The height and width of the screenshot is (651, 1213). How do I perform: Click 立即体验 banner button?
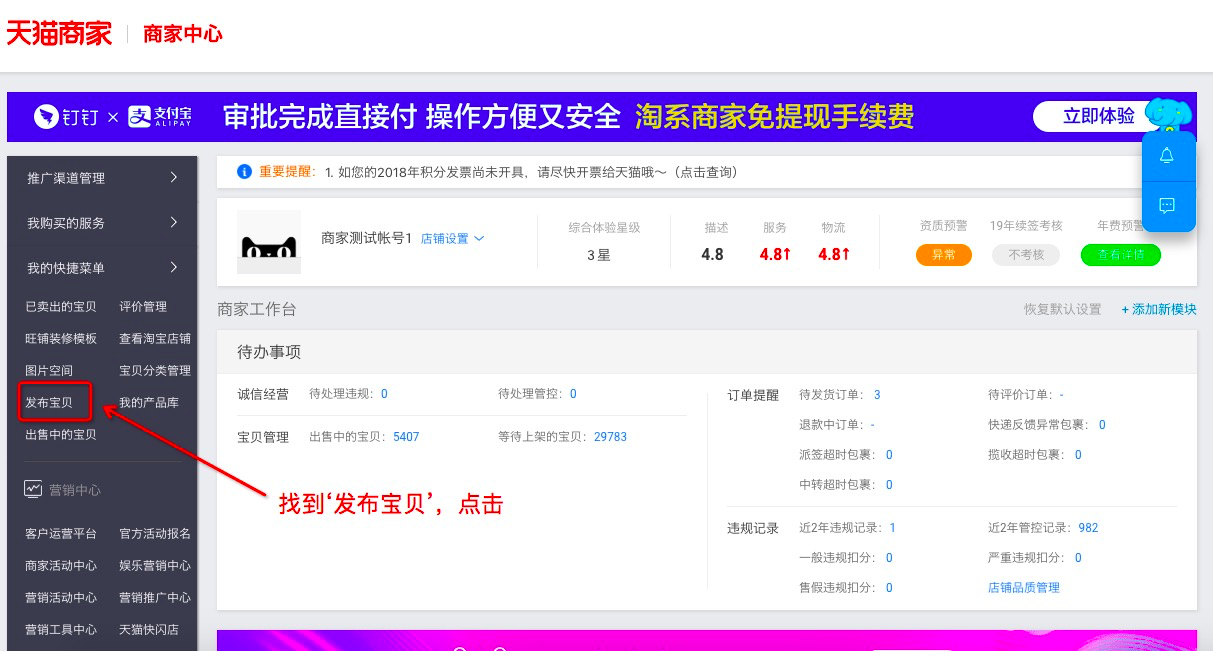1098,116
